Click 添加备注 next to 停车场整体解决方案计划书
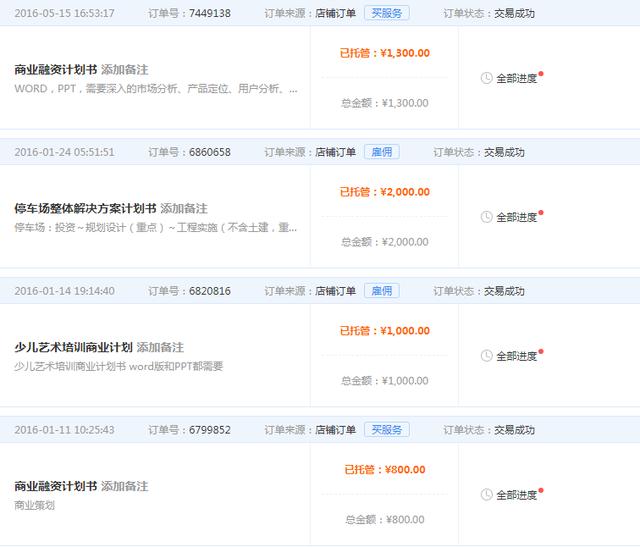The image size is (640, 547). click(184, 209)
